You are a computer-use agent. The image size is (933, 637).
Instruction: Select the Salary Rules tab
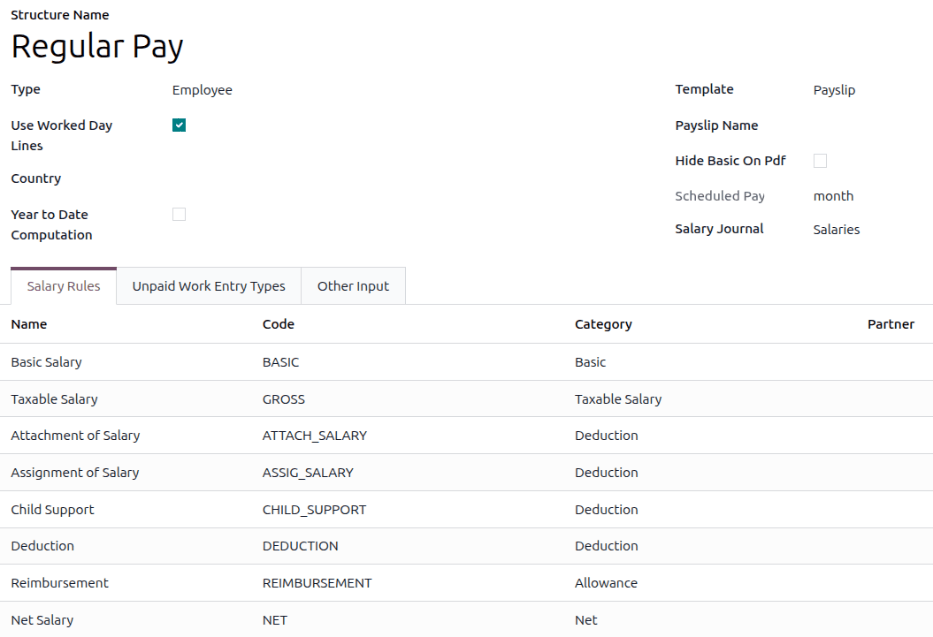64,286
